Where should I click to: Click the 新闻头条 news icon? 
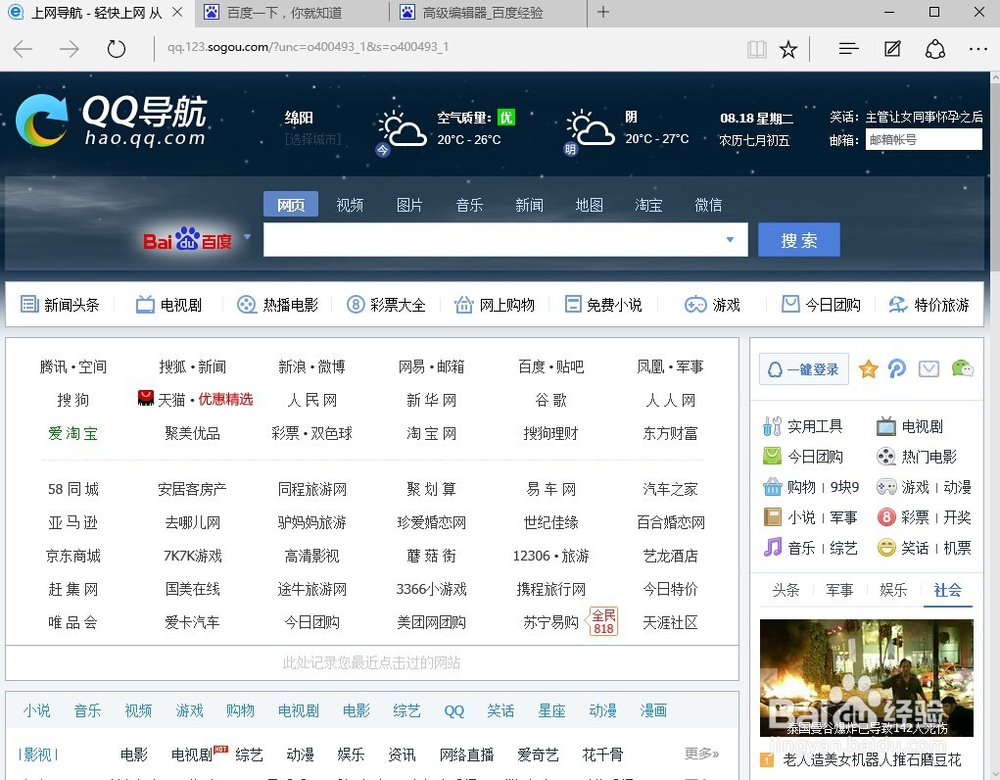[29, 304]
